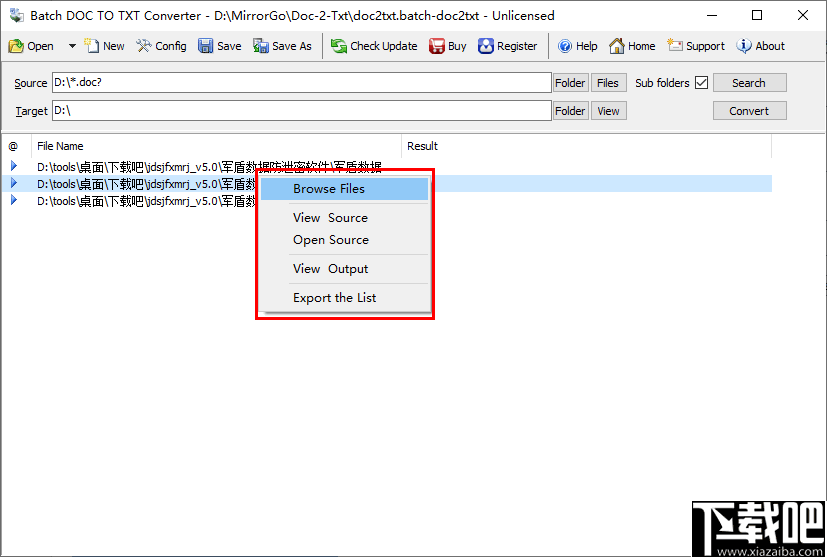Screen dimensions: 827x557
Task: Click the File Name column header
Action: coord(217,146)
